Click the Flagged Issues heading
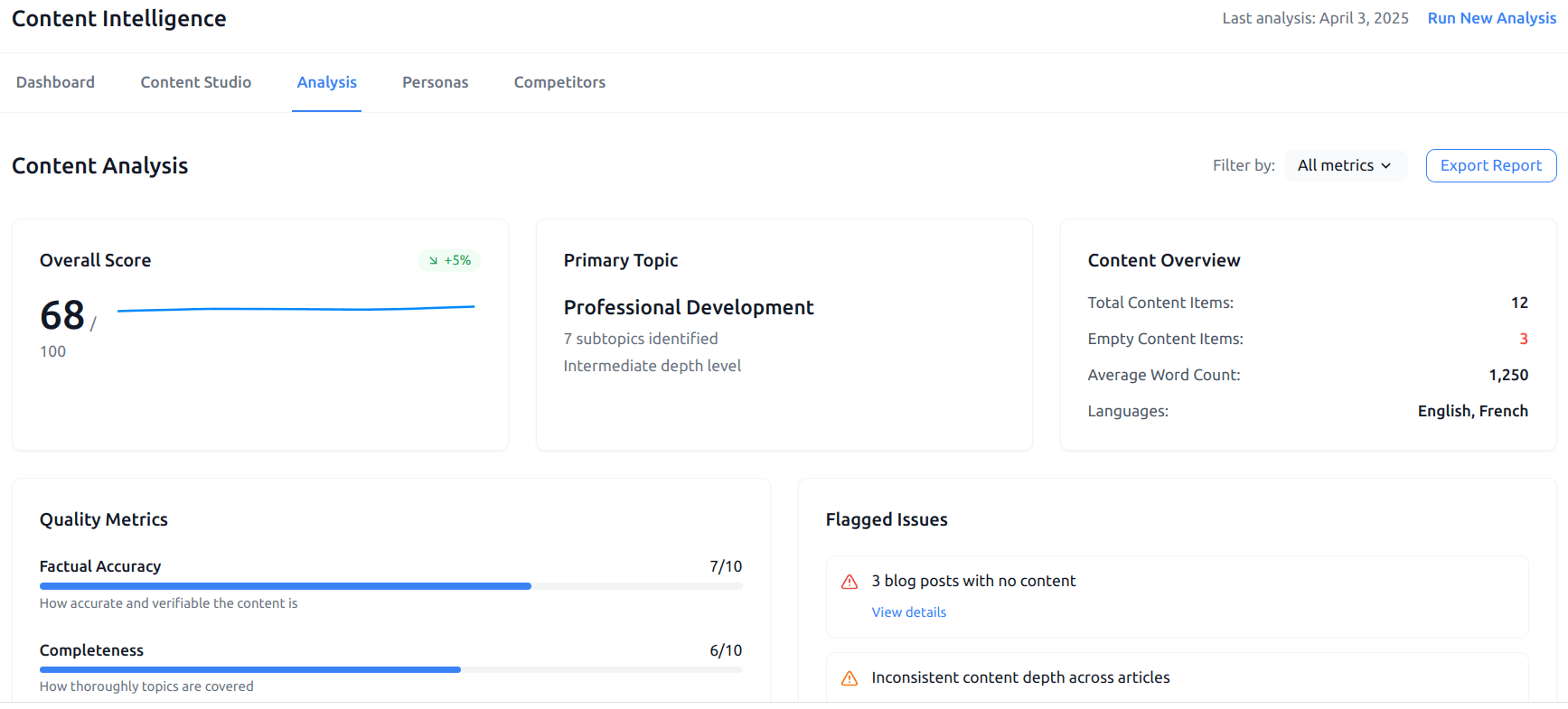 [x=887, y=519]
